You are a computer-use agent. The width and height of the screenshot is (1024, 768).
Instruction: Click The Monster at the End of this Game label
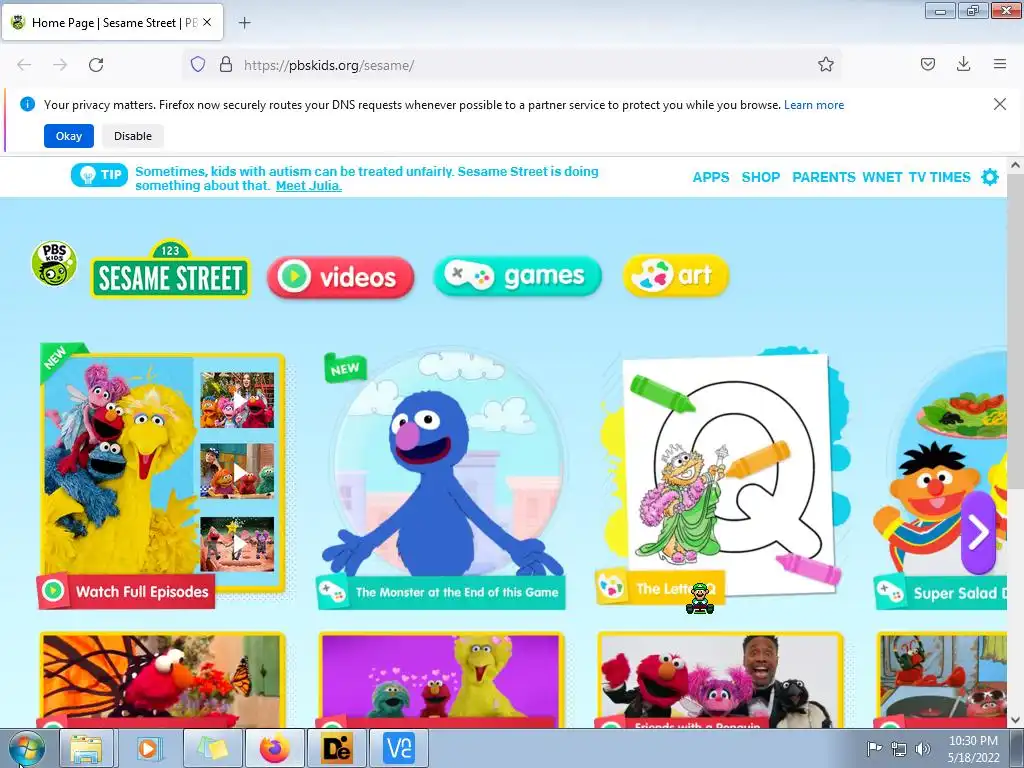pos(457,592)
